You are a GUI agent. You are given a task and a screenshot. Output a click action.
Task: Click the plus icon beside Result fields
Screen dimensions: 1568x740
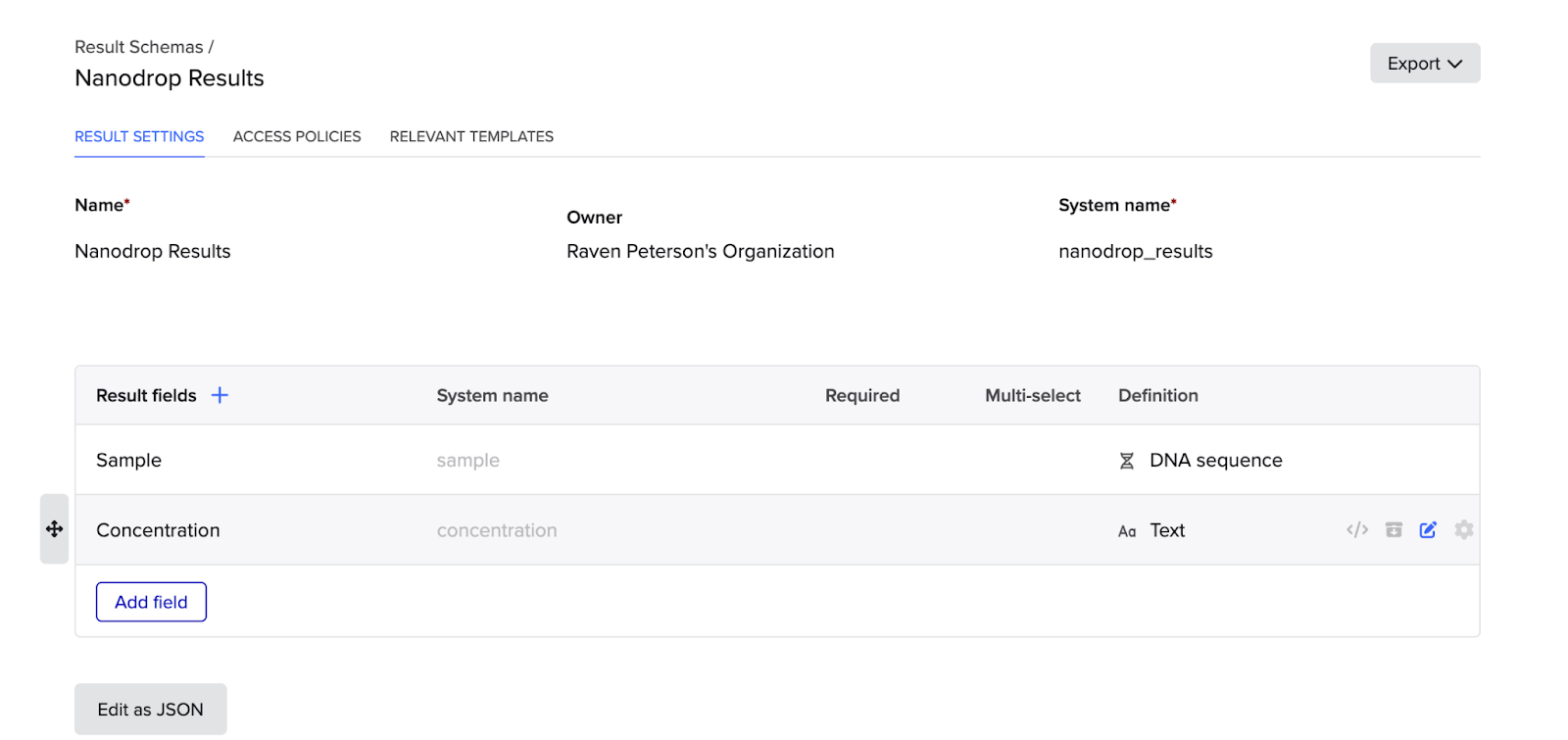tap(220, 395)
